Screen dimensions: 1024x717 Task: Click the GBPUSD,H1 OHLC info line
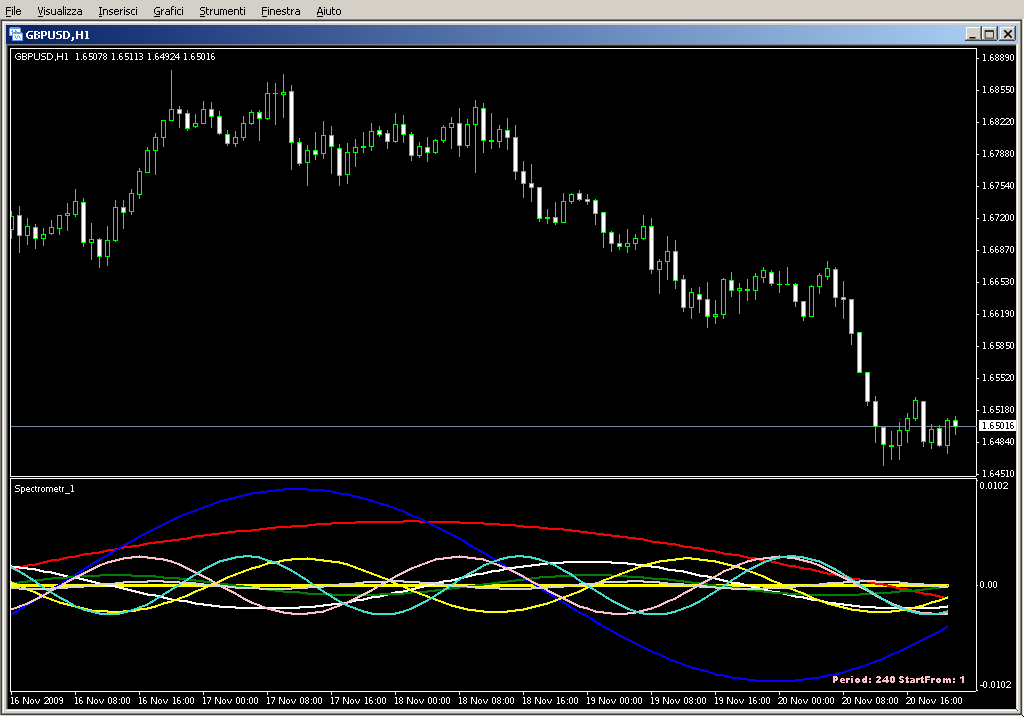coord(115,57)
